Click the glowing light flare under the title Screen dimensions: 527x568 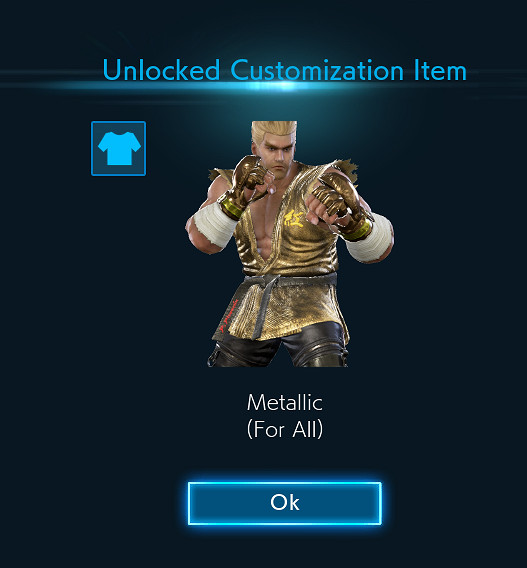click(285, 86)
